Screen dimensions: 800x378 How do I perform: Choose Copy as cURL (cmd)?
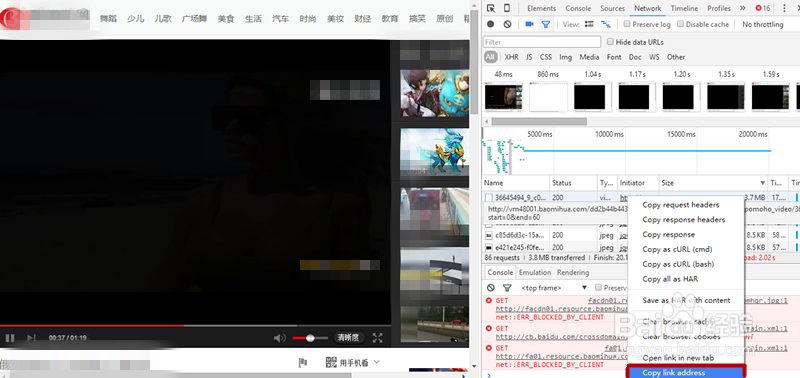[677, 249]
